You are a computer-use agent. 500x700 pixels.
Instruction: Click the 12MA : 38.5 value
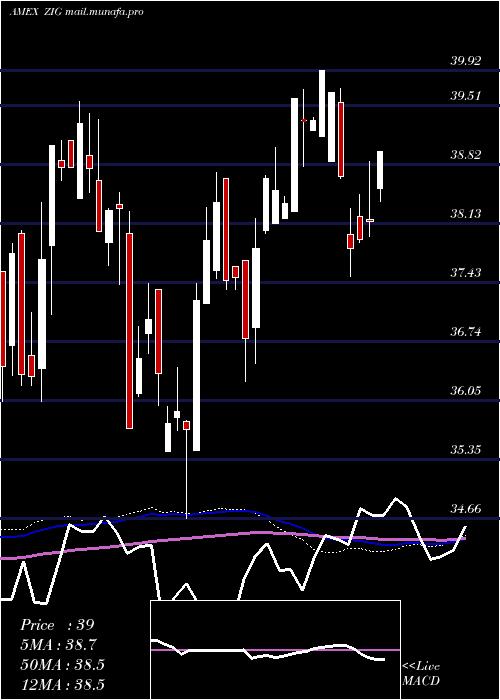(62, 685)
